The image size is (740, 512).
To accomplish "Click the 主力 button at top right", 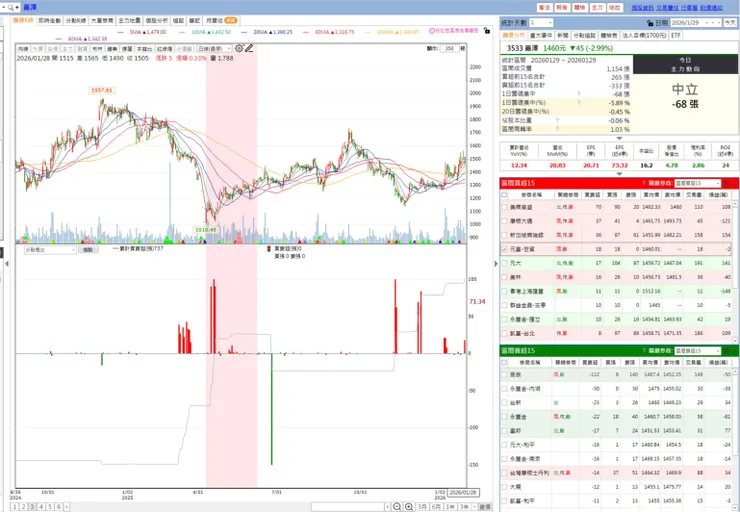I will click(x=597, y=8).
